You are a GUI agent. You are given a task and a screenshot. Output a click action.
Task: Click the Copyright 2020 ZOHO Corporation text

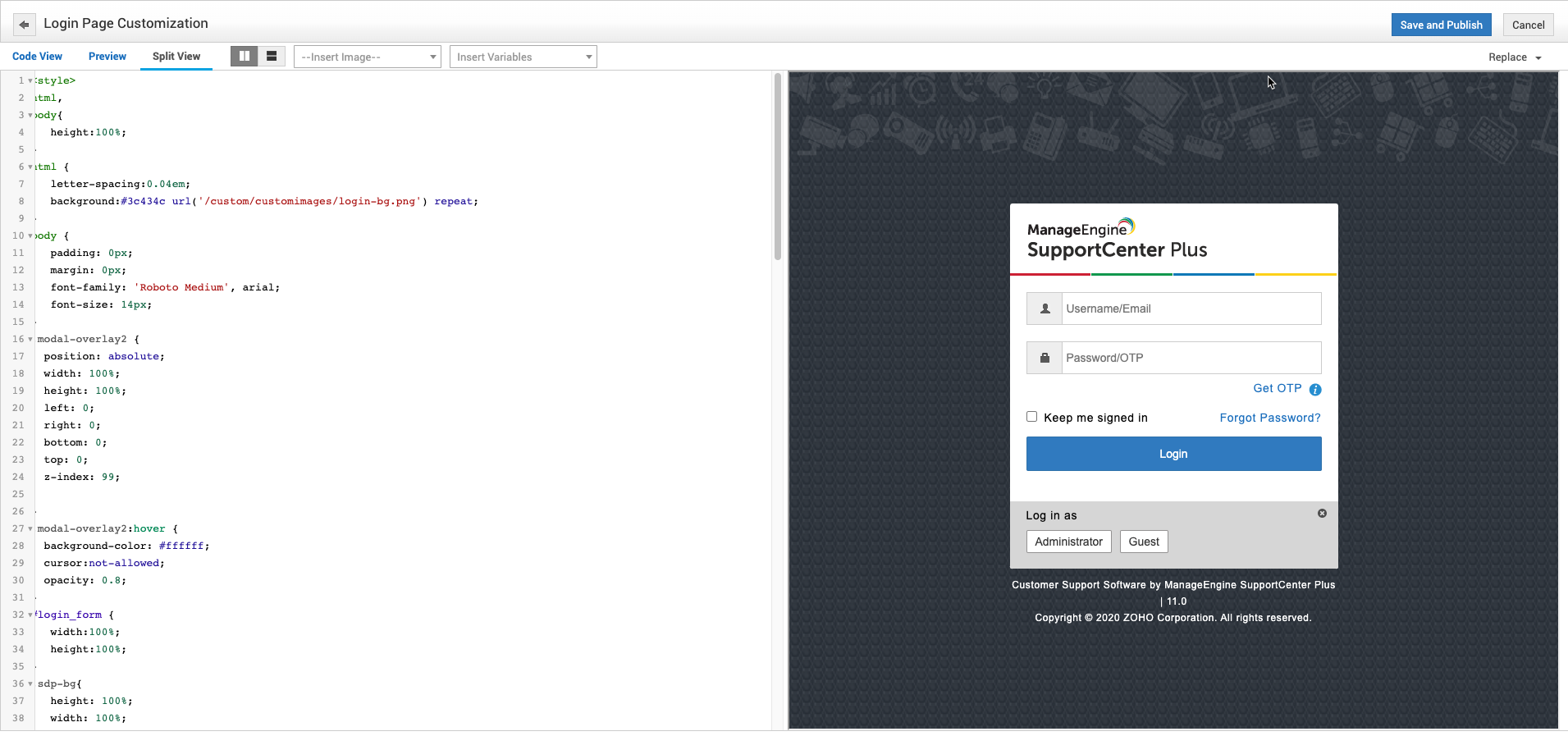[x=1173, y=618]
